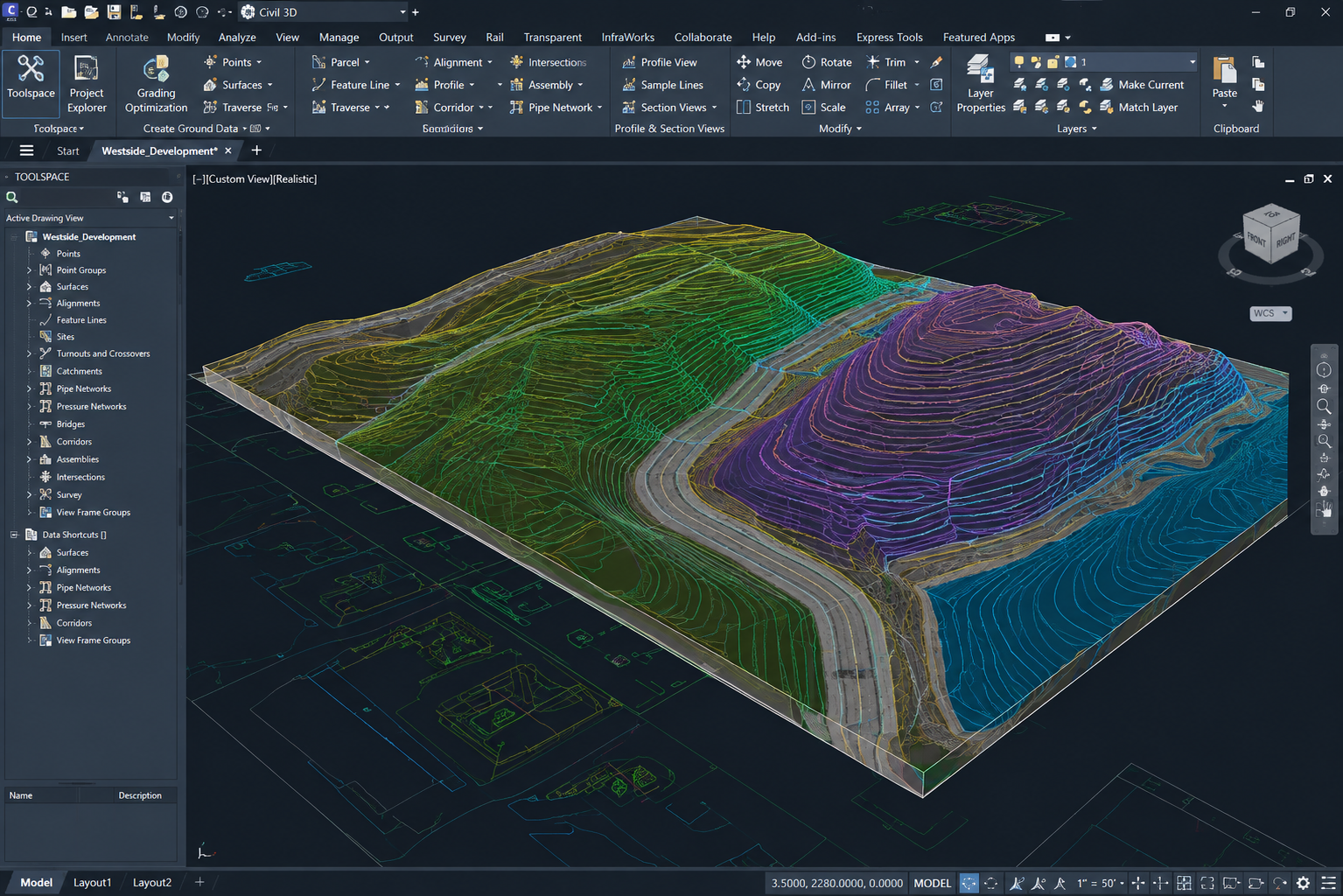1343x896 pixels.
Task: Click the Description column header
Action: 140,795
